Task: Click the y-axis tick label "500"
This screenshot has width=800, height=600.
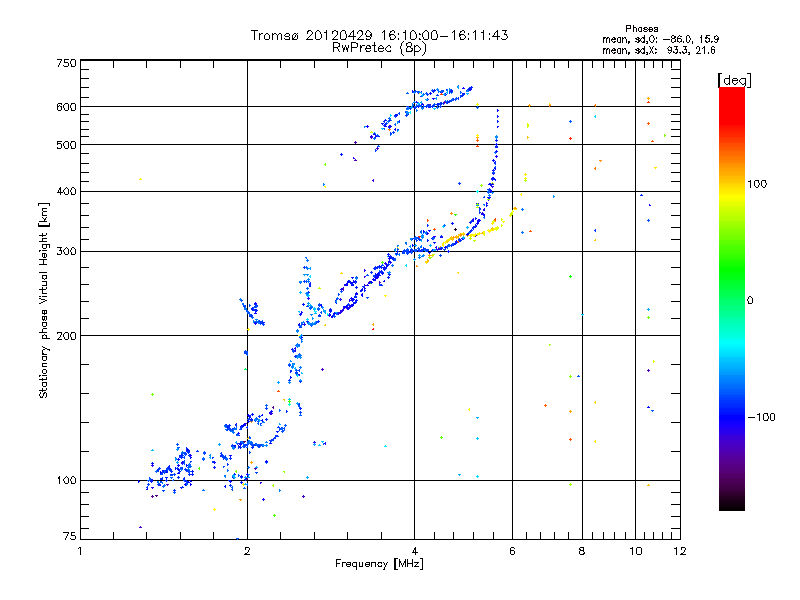Action: [66, 145]
